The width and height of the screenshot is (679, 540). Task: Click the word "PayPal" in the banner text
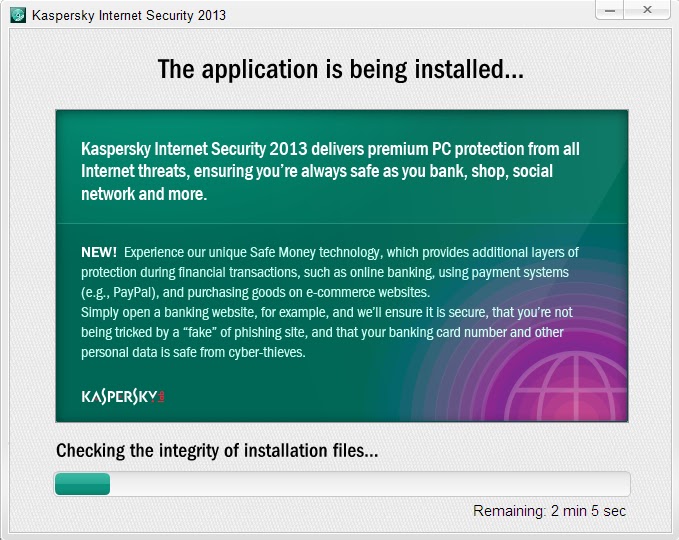coord(134,292)
